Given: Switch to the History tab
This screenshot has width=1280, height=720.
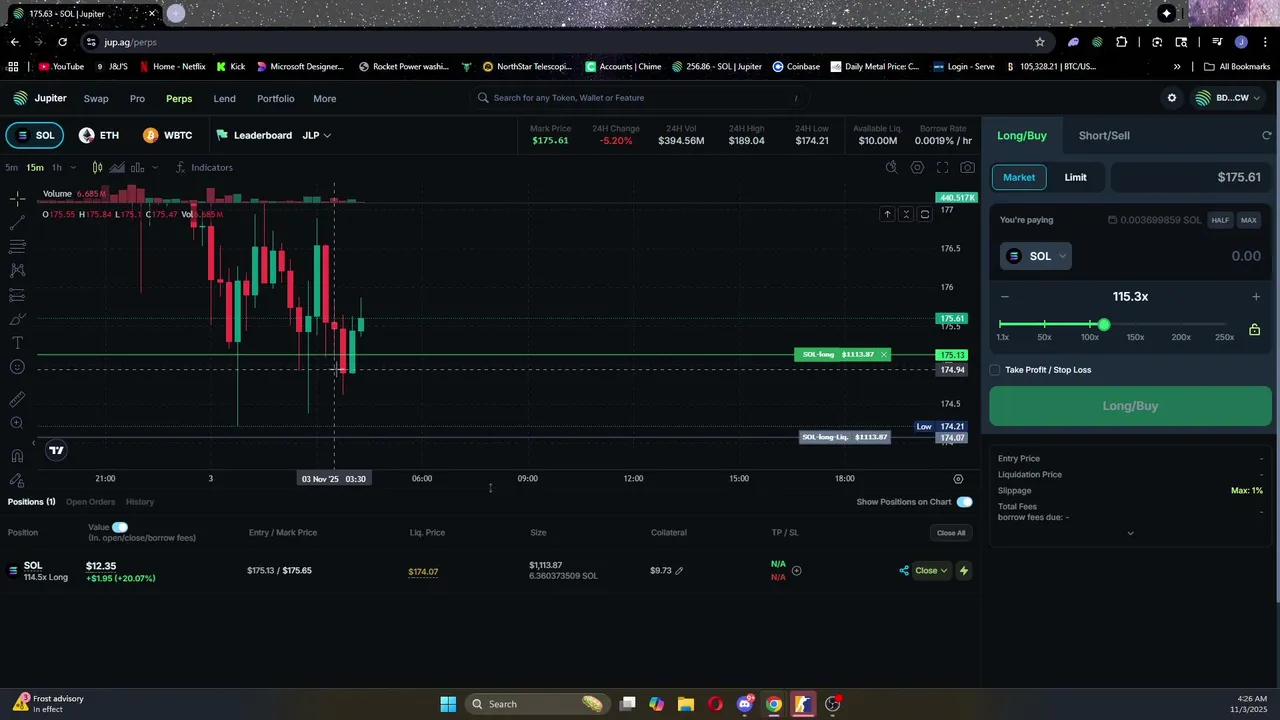Looking at the screenshot, I should click(x=140, y=502).
